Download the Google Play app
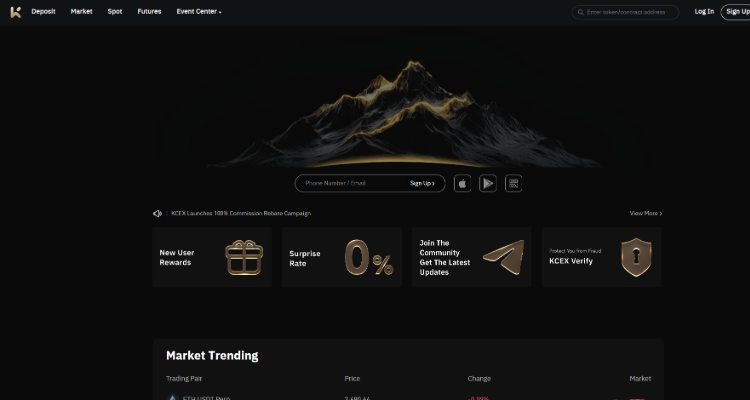 click(488, 183)
